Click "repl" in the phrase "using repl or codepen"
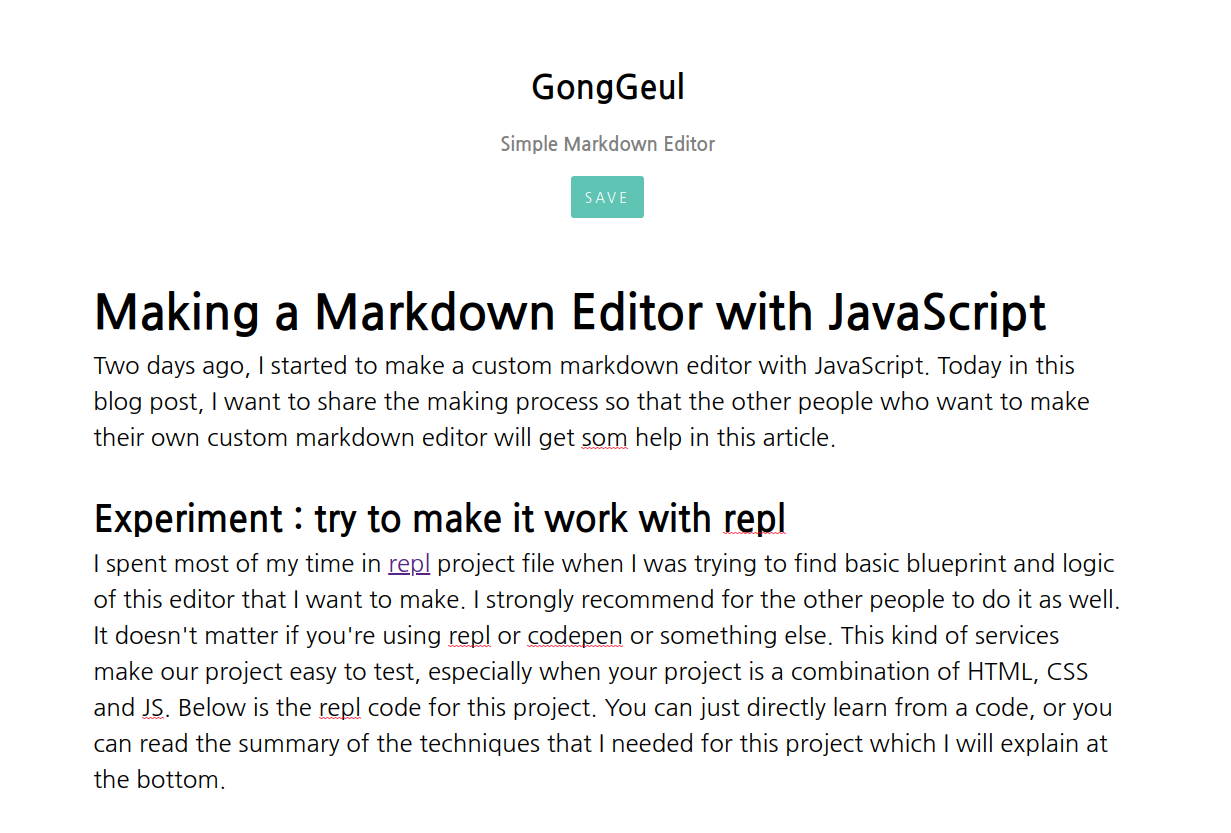The height and width of the screenshot is (833, 1231). [x=470, y=635]
